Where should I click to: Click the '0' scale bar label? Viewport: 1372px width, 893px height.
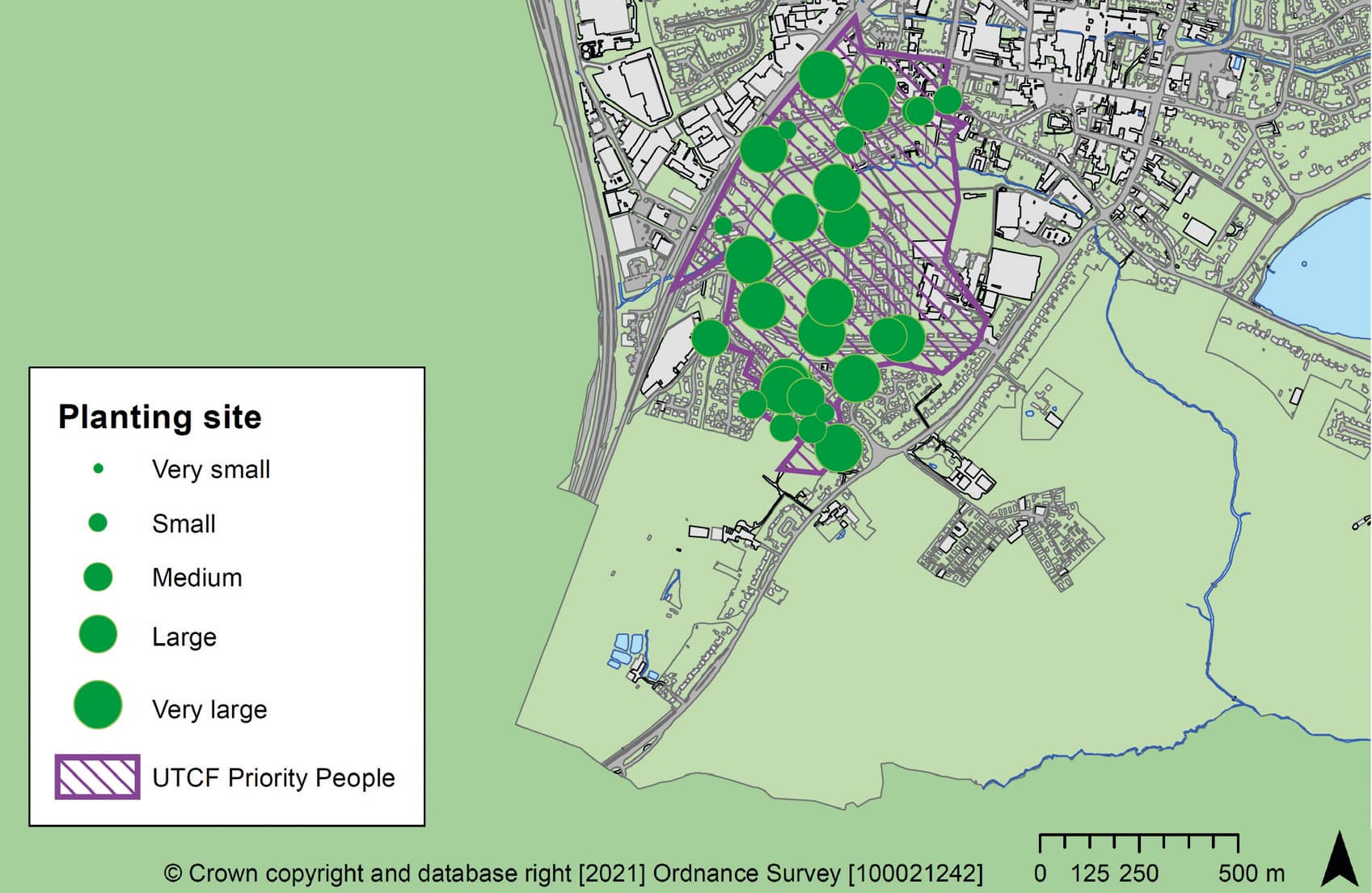click(x=1040, y=874)
